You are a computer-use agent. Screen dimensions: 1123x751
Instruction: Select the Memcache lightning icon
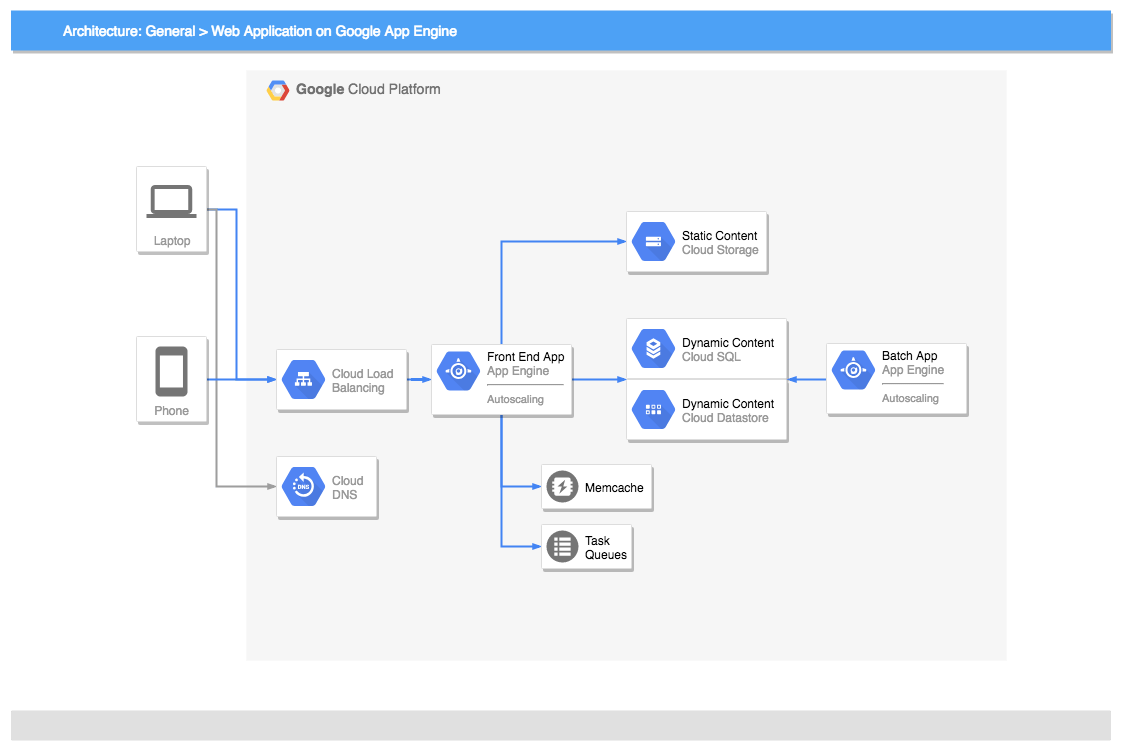click(562, 487)
